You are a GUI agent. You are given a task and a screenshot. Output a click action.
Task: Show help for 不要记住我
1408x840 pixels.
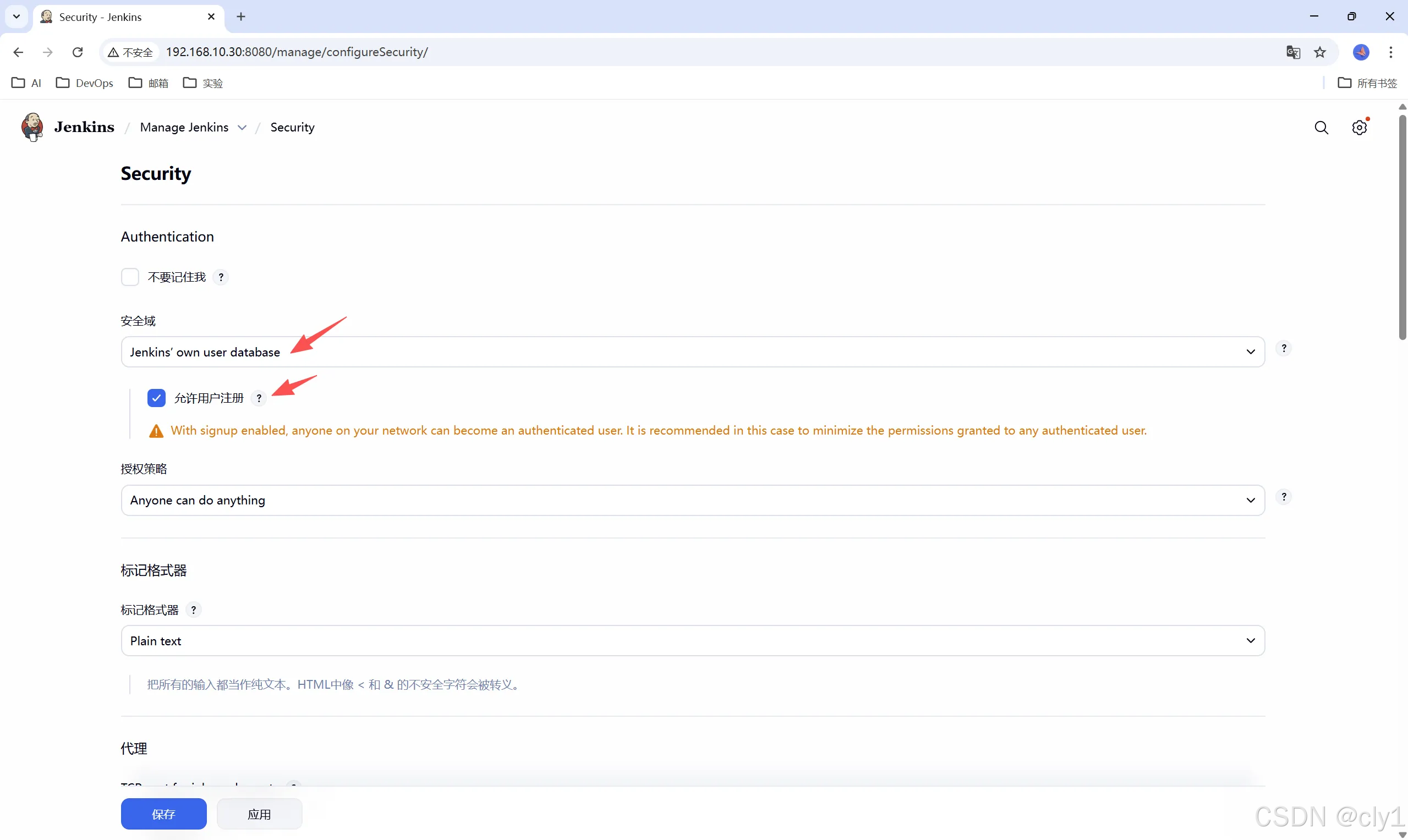221,277
